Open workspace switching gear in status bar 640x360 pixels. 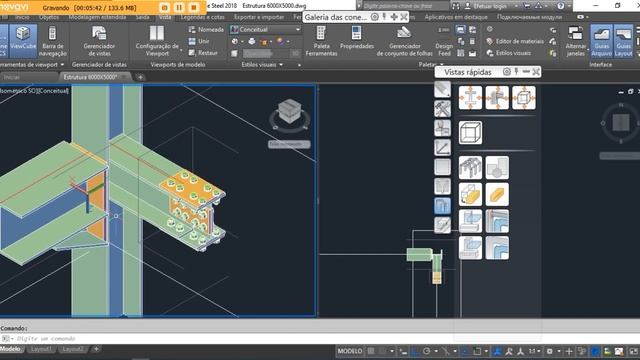[x=550, y=351]
